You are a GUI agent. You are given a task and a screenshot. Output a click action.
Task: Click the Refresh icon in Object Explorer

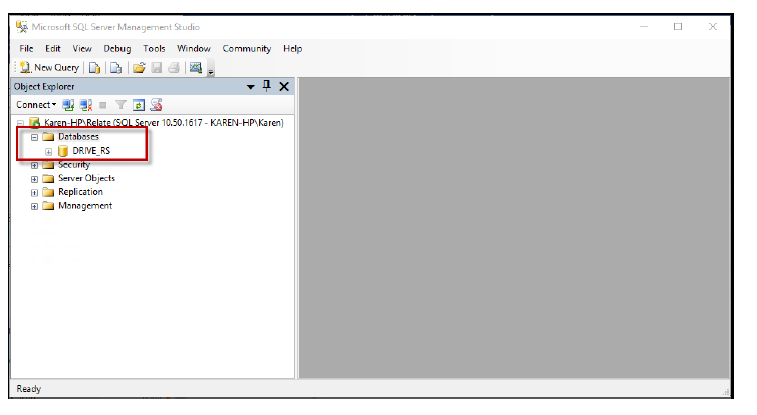pos(139,105)
